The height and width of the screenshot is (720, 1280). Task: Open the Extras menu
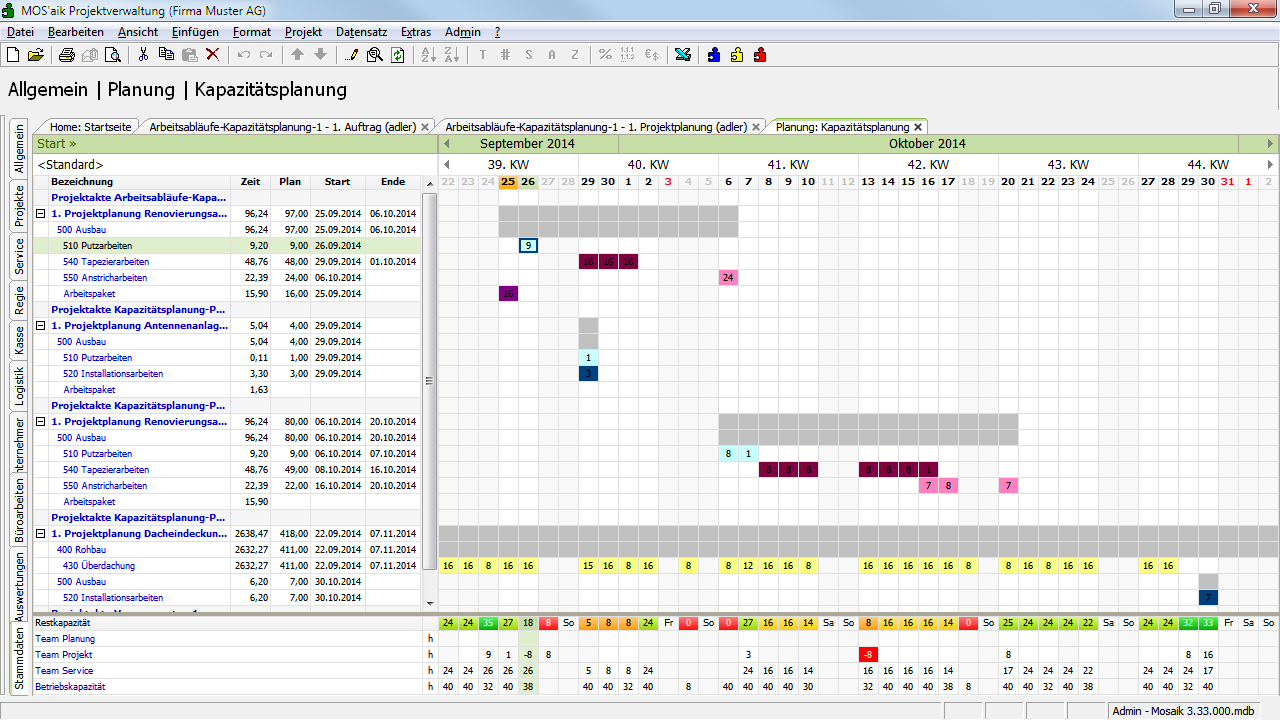click(416, 32)
